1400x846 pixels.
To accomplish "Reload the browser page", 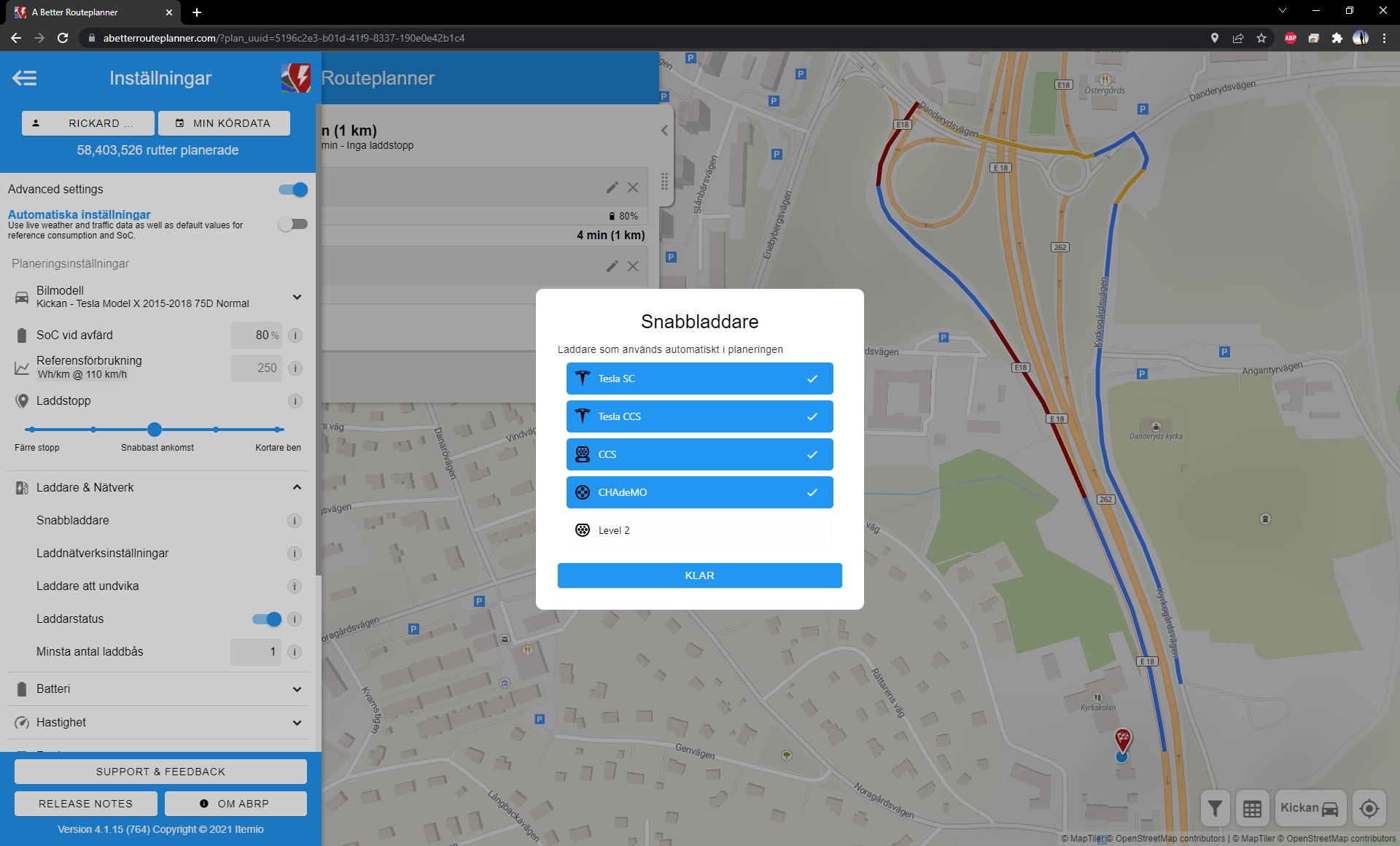I will (63, 38).
